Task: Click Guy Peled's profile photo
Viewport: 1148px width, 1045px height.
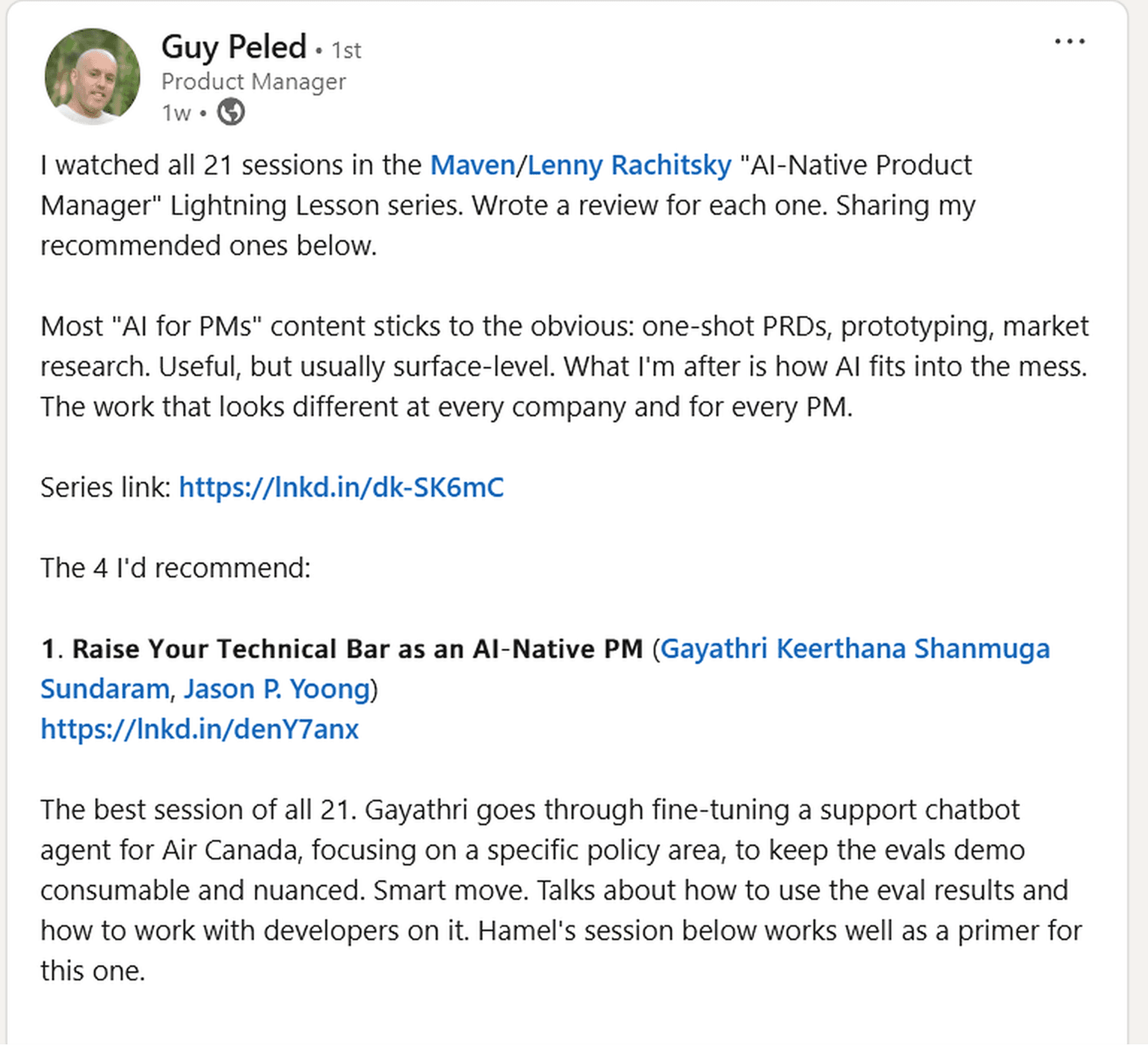Action: point(93,76)
